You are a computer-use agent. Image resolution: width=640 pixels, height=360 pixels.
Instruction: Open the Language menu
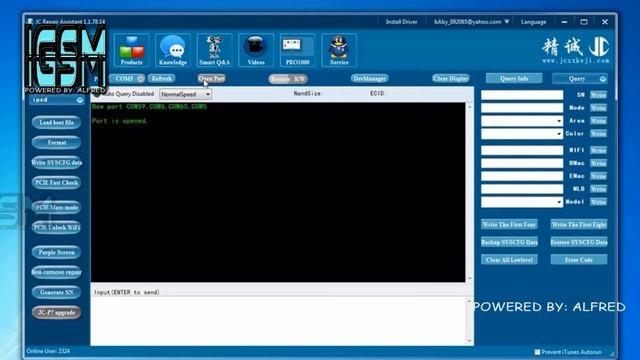pyautogui.click(x=533, y=22)
